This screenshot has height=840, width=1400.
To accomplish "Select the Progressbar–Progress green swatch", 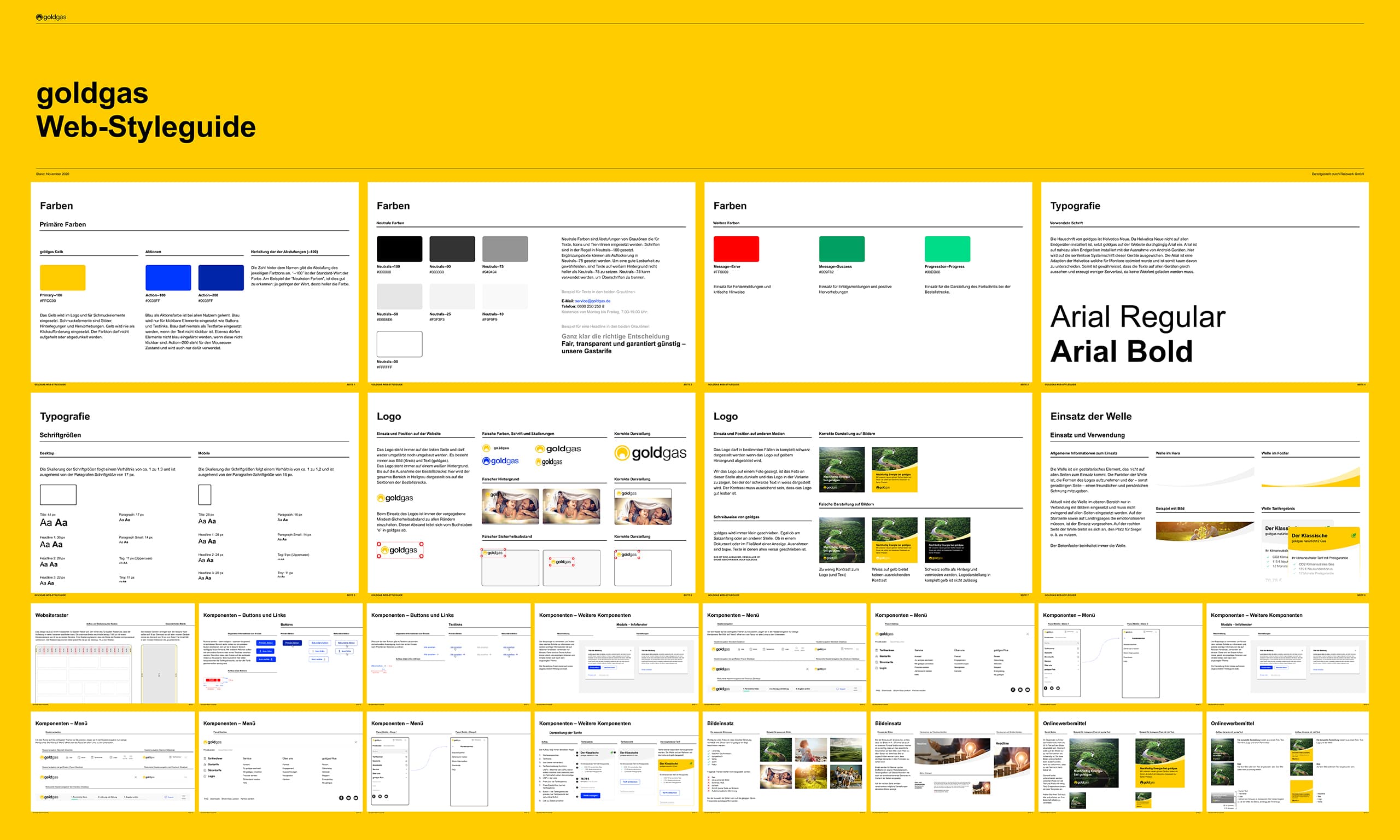I will point(947,249).
